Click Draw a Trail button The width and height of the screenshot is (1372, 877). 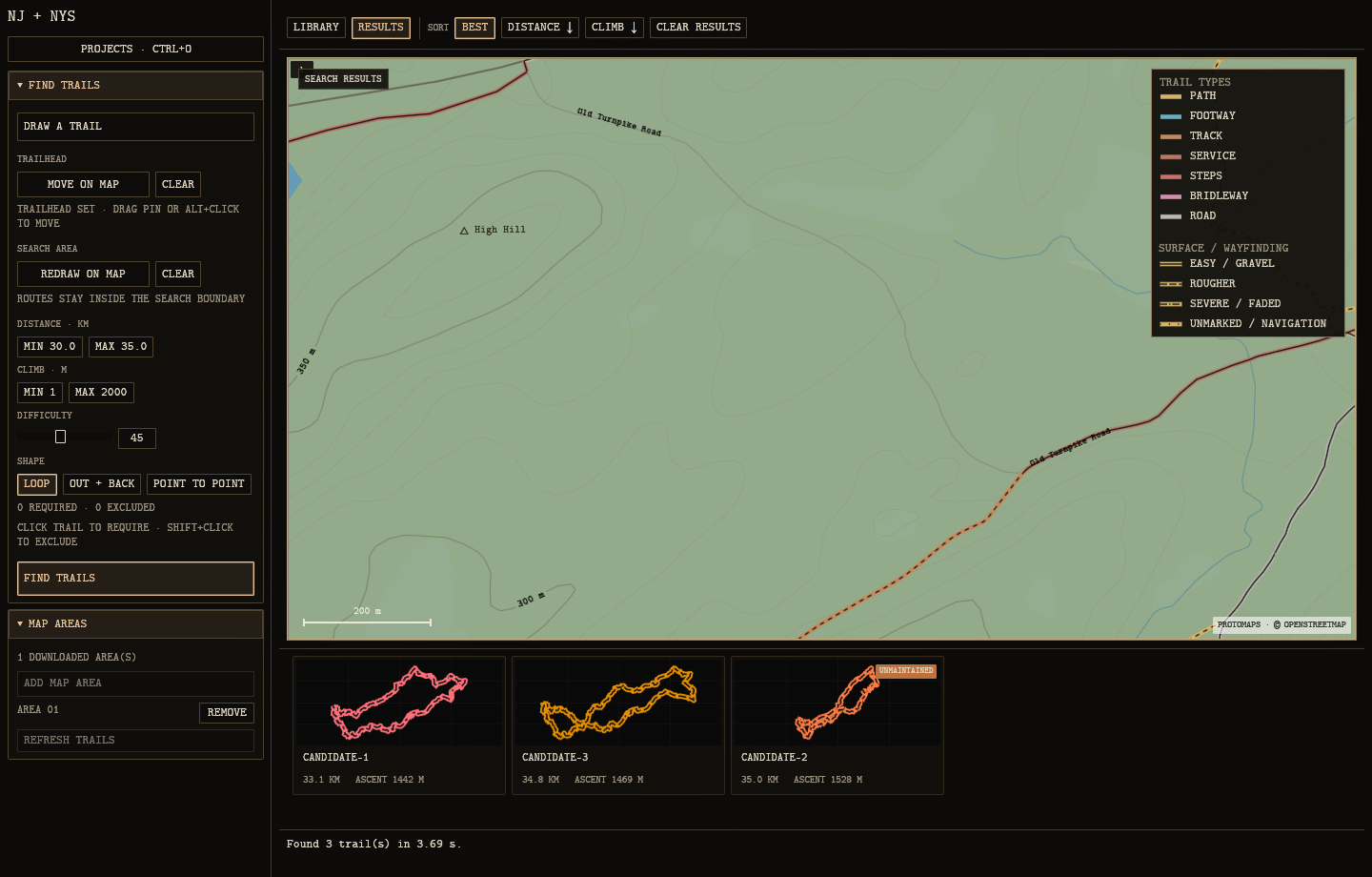click(x=135, y=127)
